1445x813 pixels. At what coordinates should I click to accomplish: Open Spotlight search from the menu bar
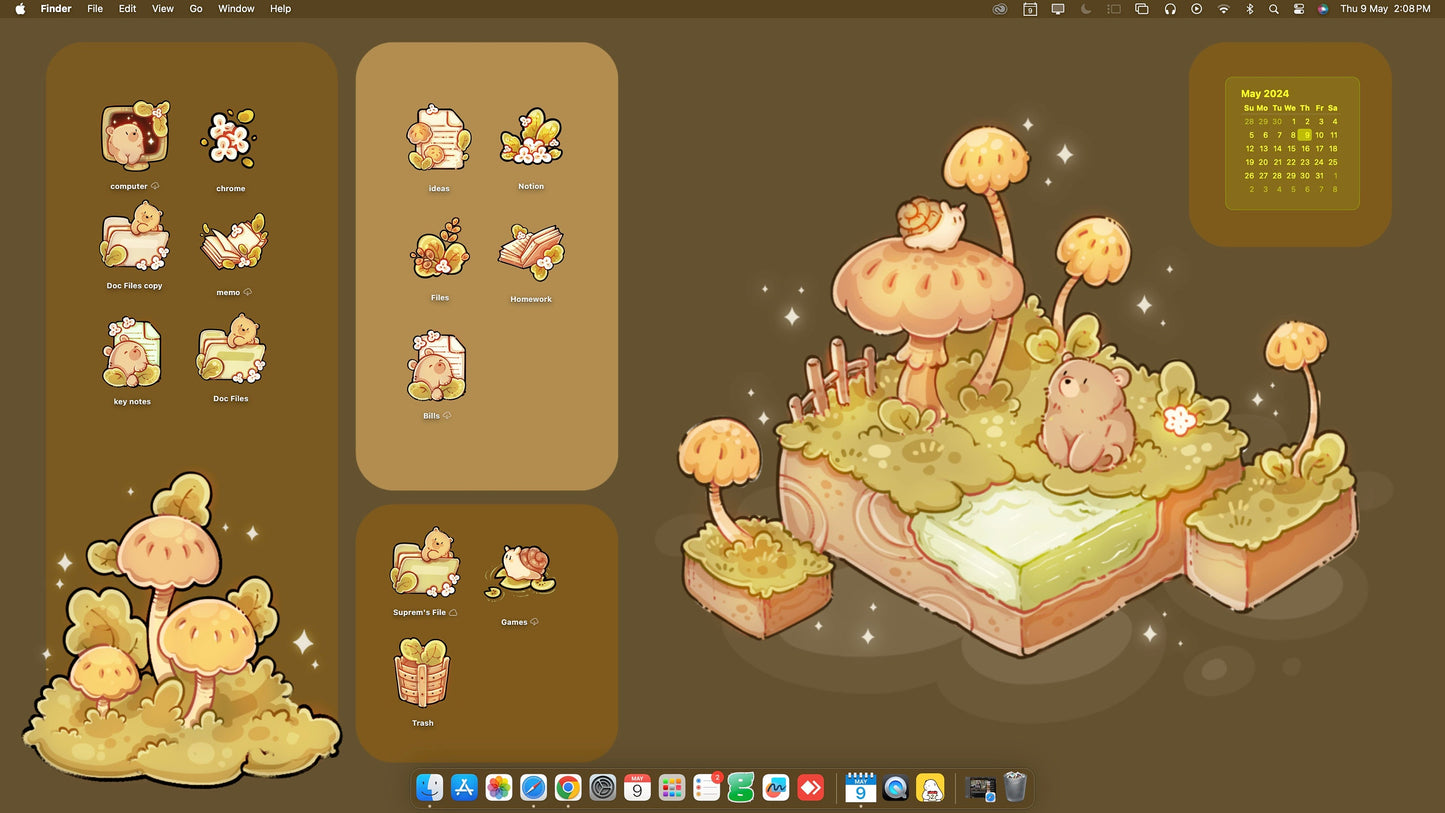tap(1273, 9)
